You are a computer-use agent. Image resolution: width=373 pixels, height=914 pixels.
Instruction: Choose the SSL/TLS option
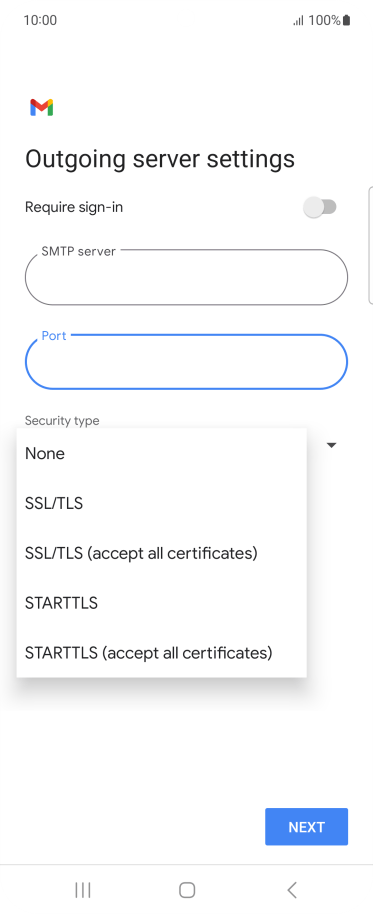click(161, 503)
